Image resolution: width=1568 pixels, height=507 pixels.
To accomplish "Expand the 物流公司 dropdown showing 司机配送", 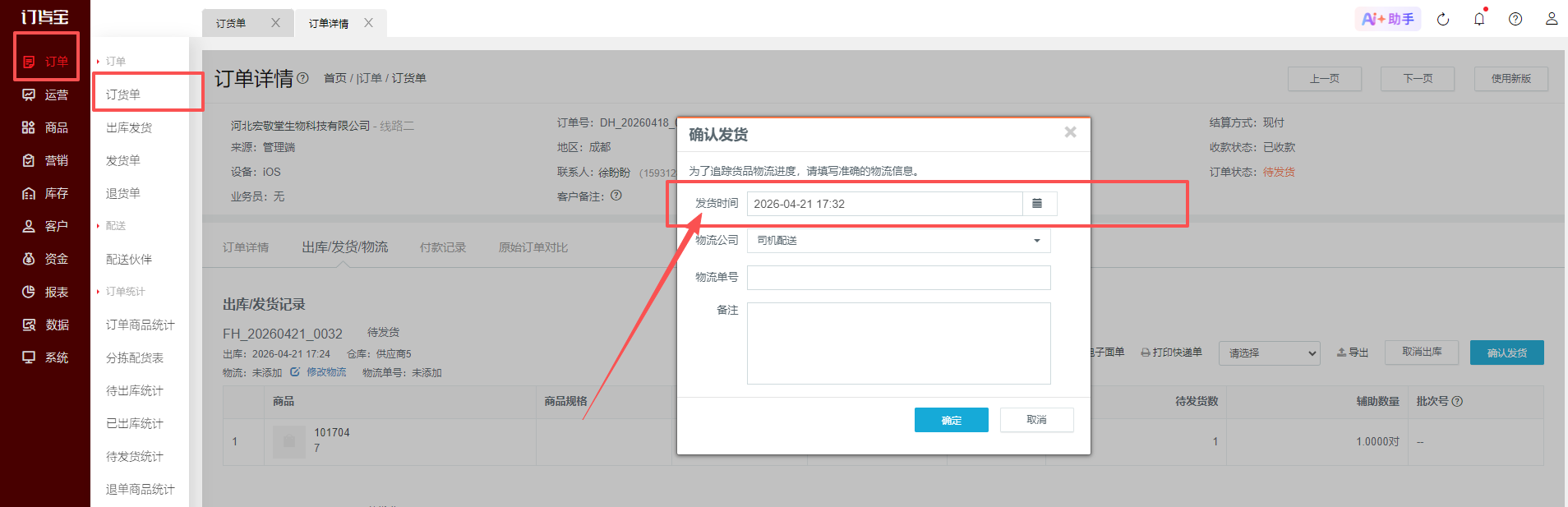I will [898, 241].
